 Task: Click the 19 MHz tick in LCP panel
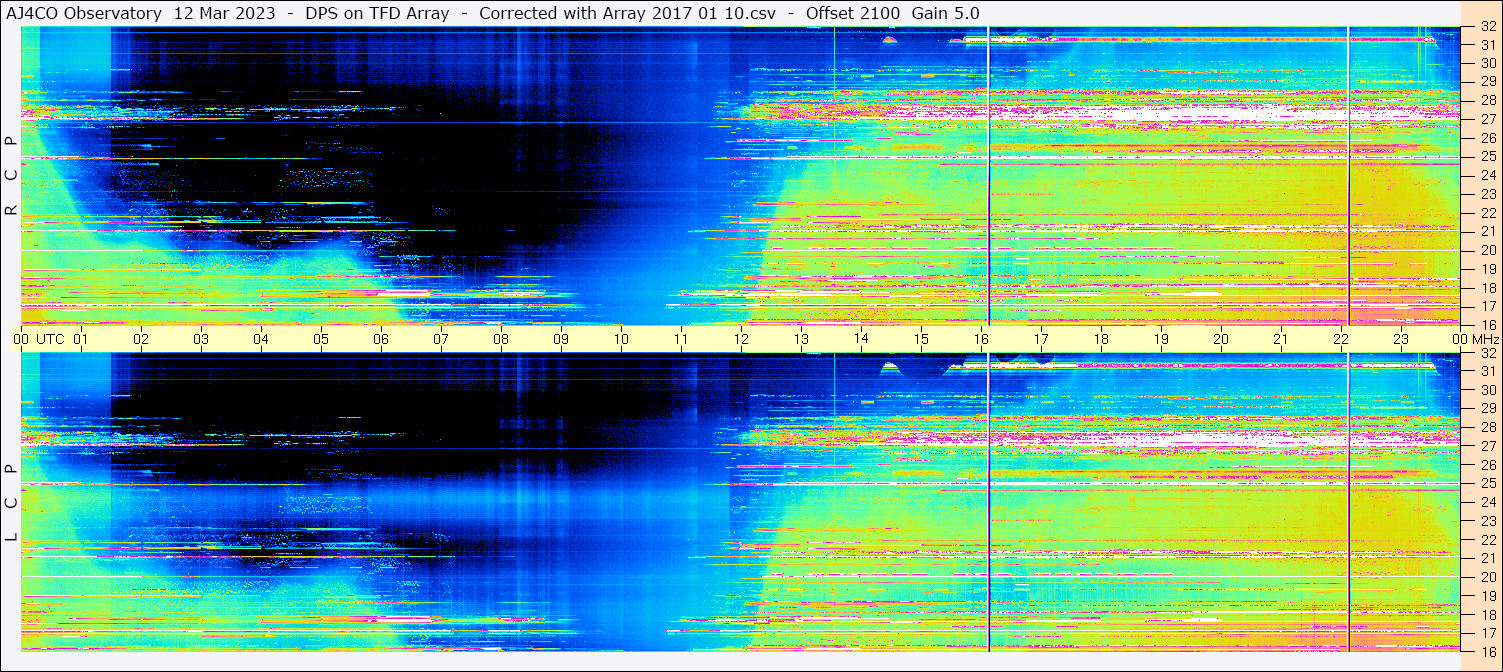[1487, 596]
